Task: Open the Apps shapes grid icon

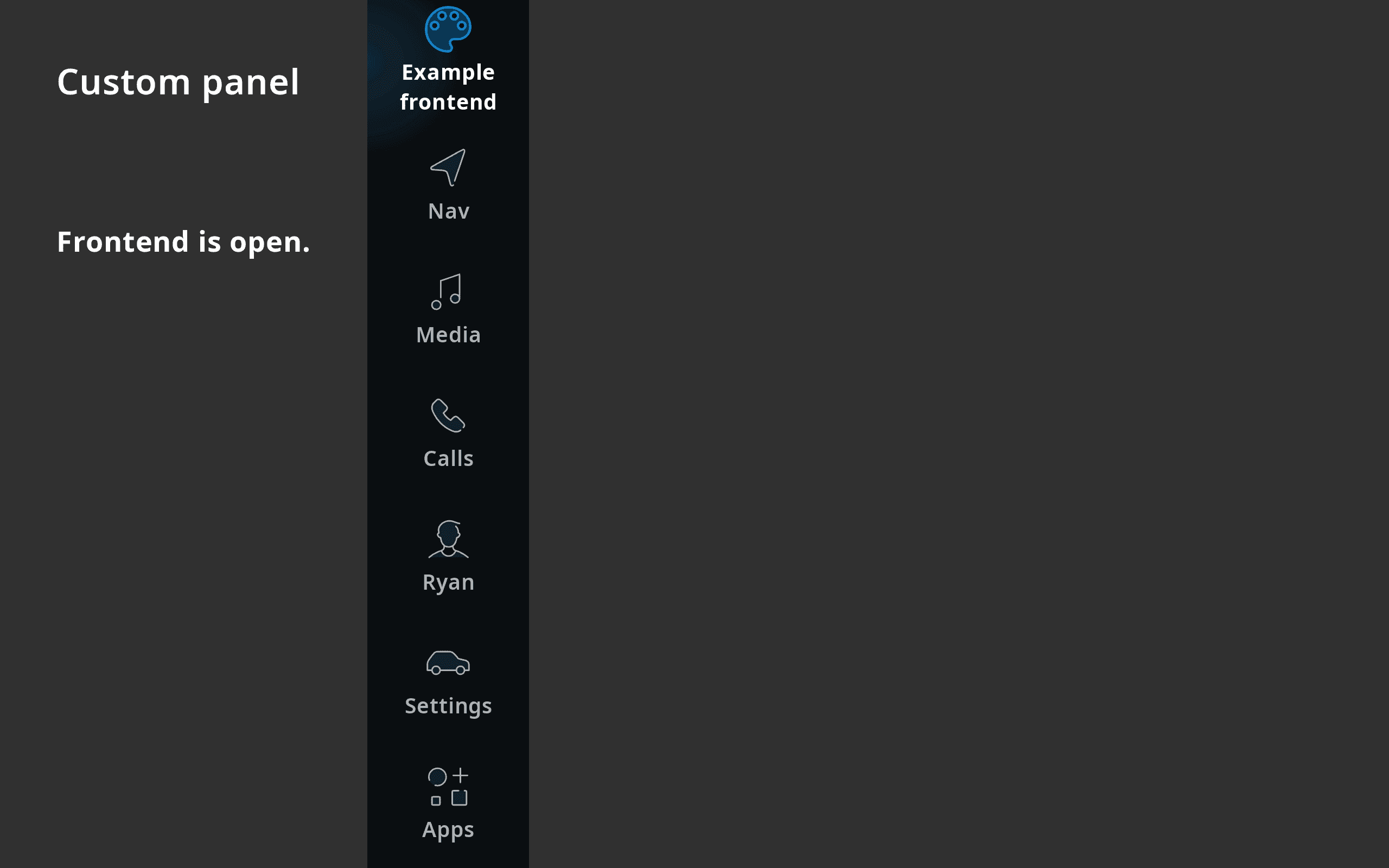Action: pyautogui.click(x=448, y=787)
